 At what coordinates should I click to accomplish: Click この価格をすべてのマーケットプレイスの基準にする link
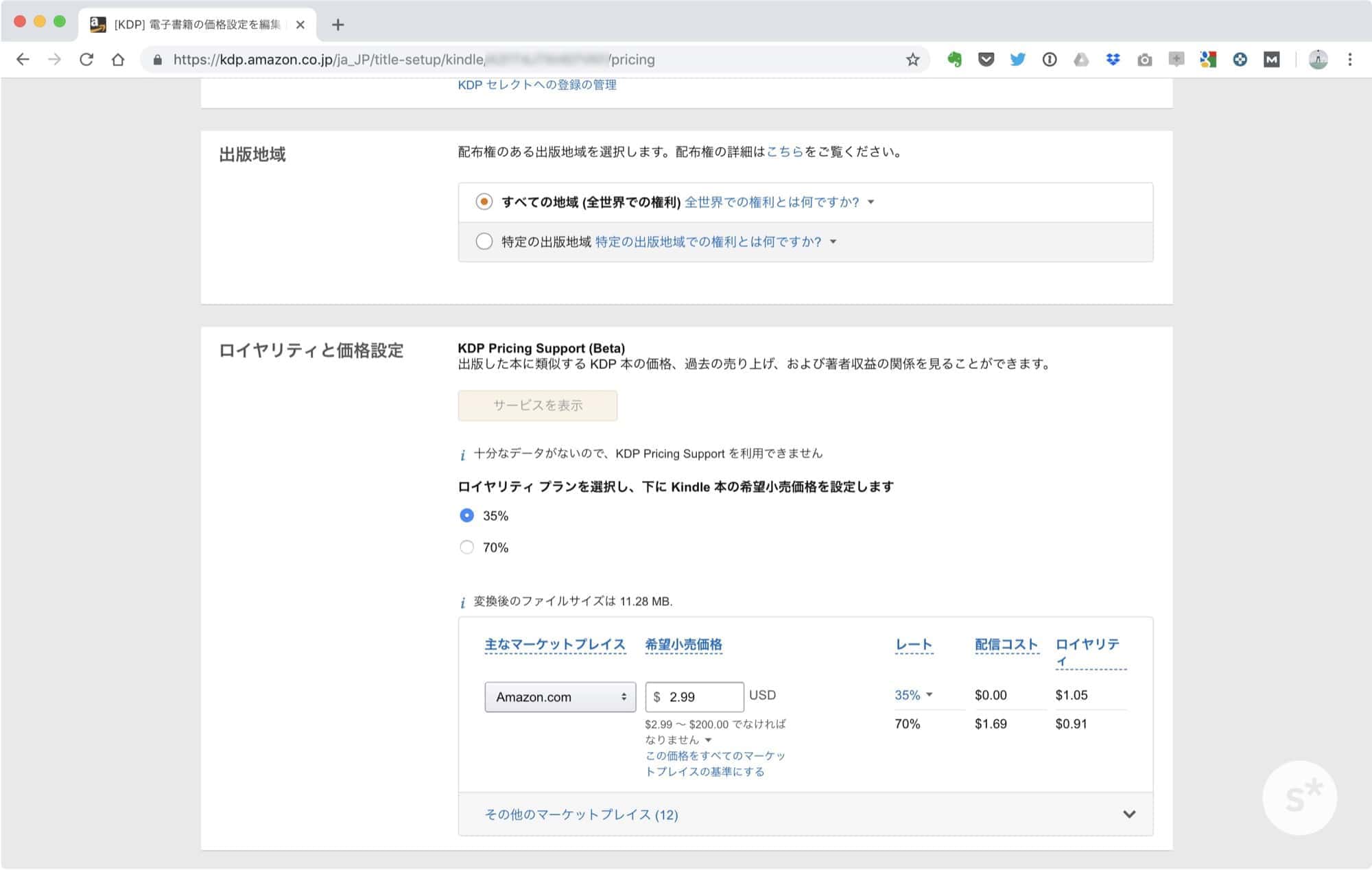tap(714, 764)
